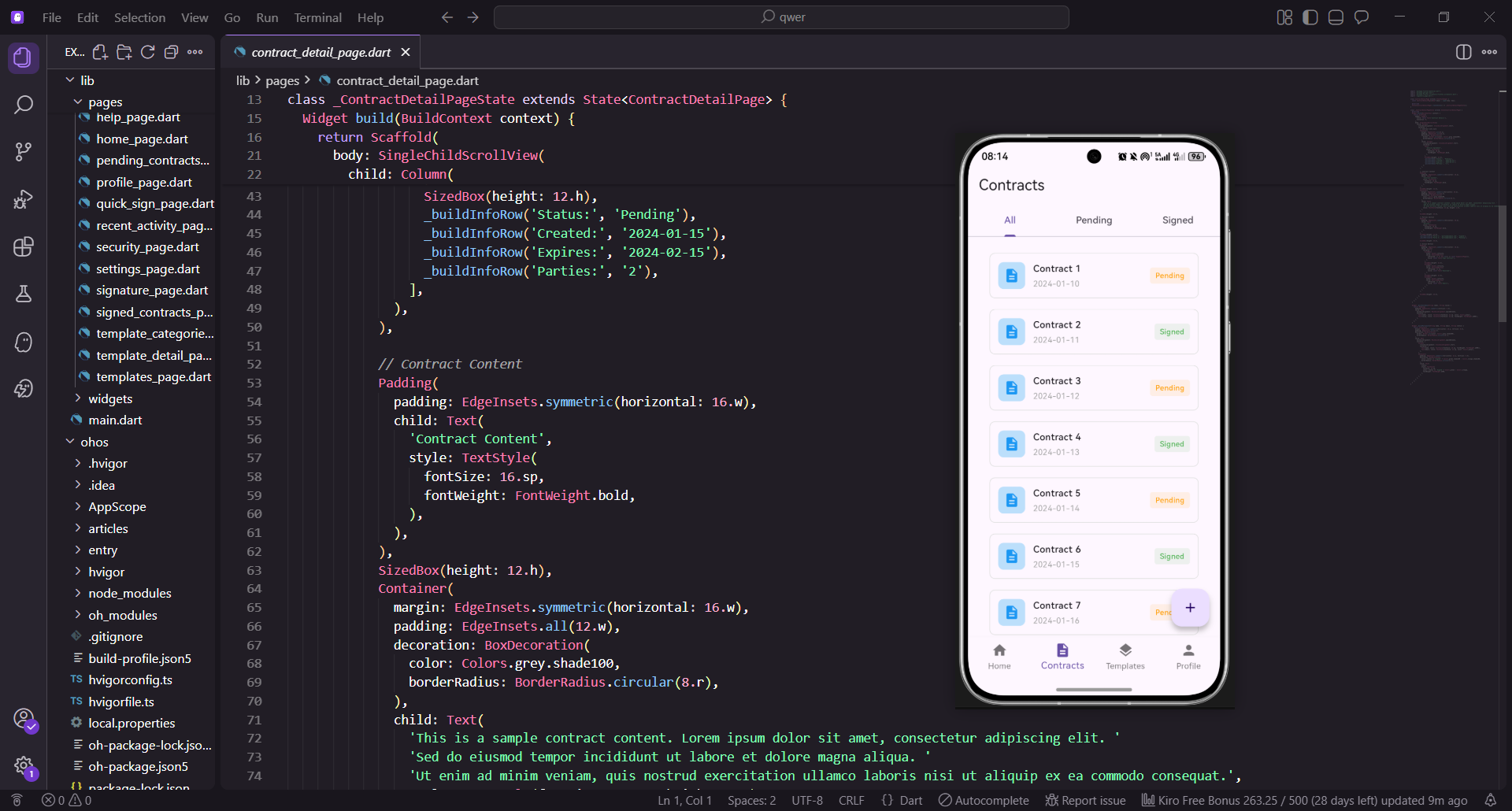Go forward in navigation history

(473, 17)
